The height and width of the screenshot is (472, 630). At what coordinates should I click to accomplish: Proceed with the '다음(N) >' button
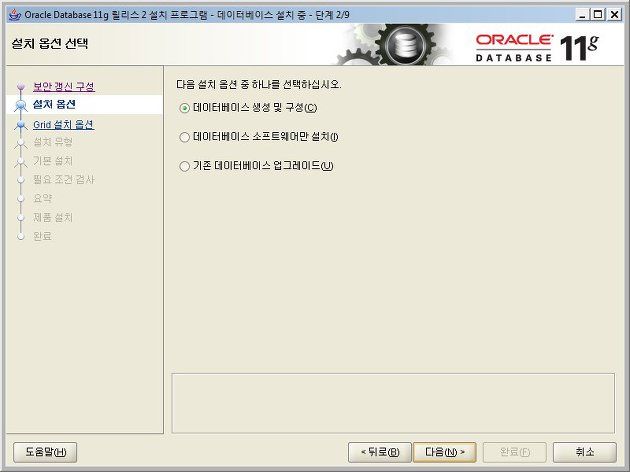click(x=444, y=452)
